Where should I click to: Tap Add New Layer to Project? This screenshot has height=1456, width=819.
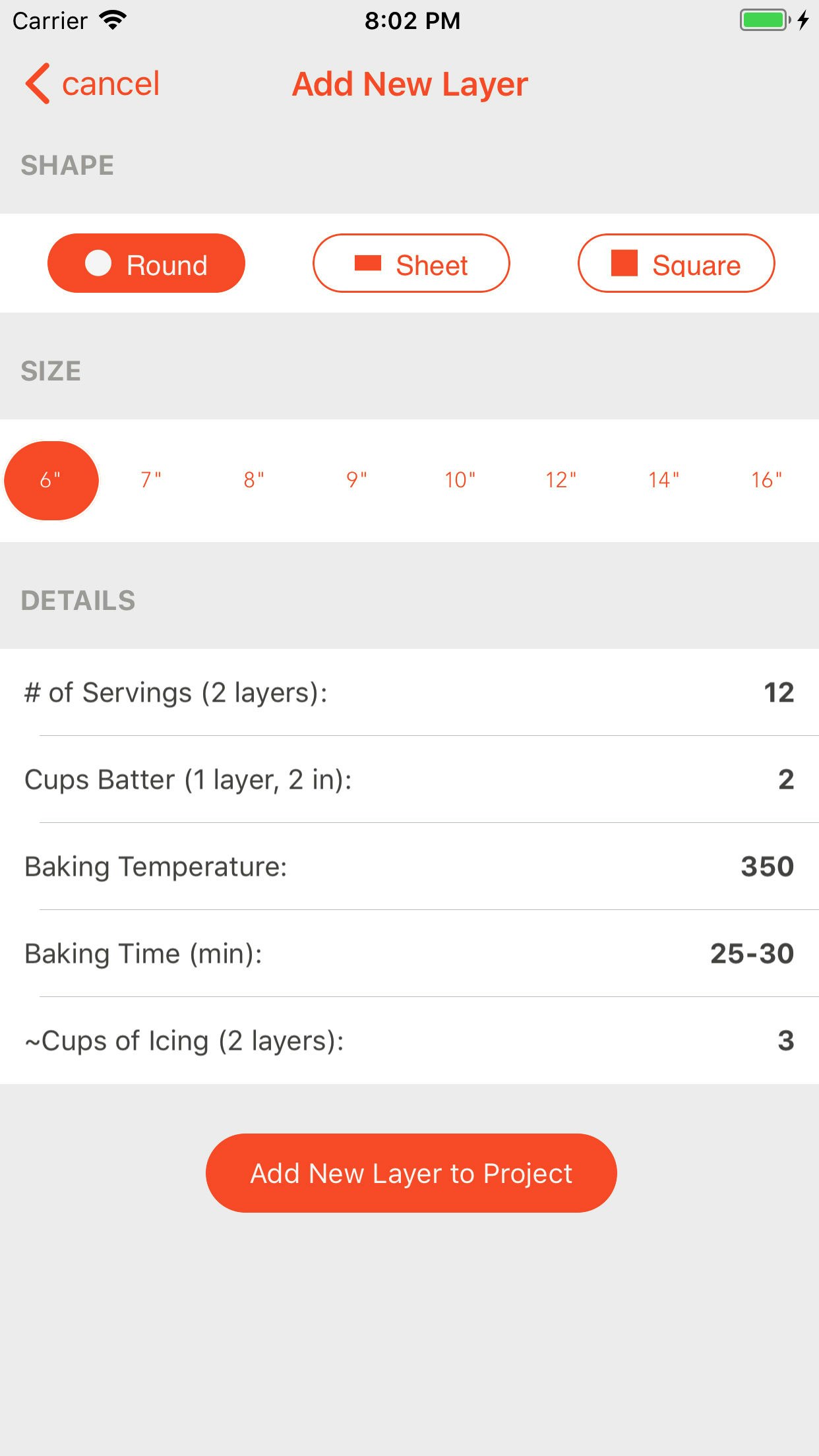tap(411, 1173)
